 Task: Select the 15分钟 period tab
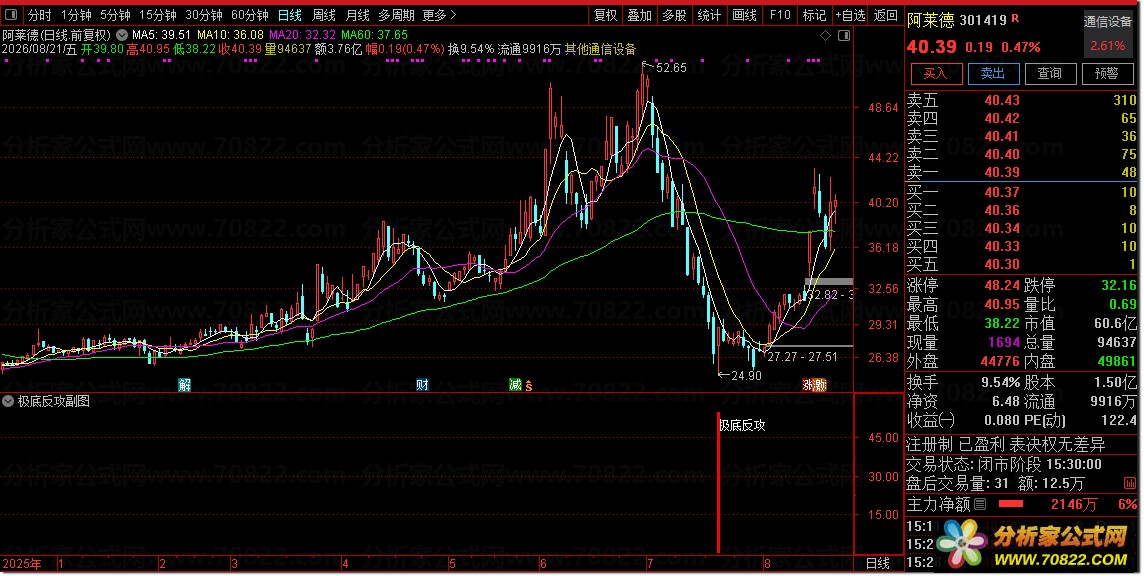[158, 15]
